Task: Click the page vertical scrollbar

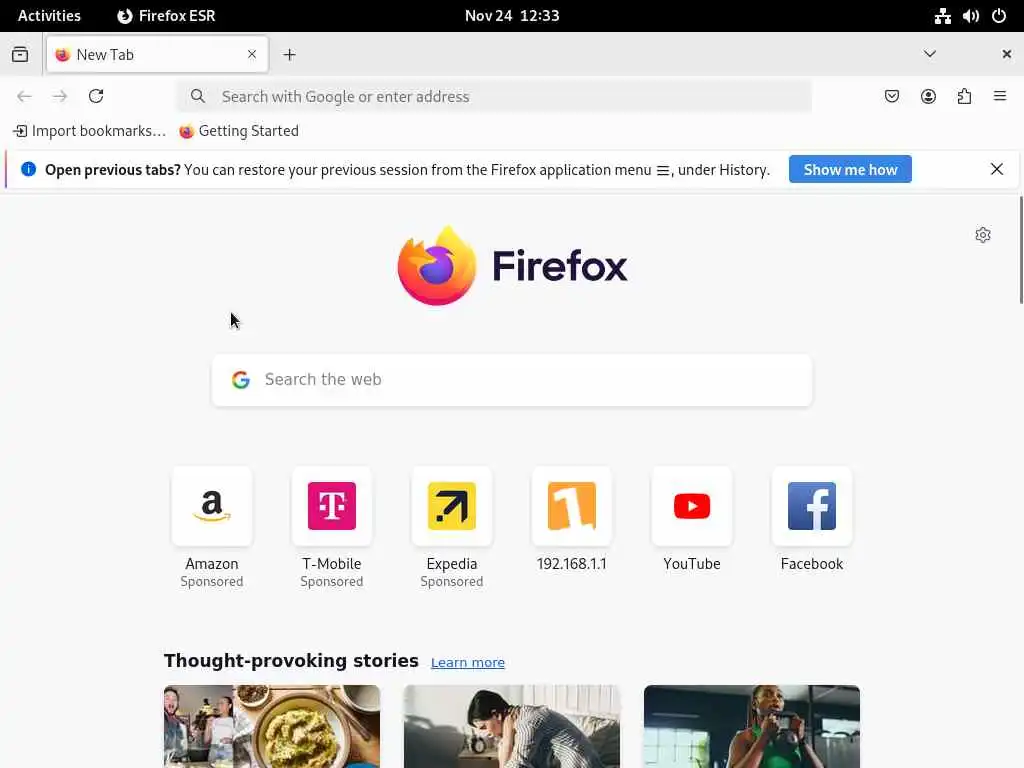Action: tap(1021, 250)
